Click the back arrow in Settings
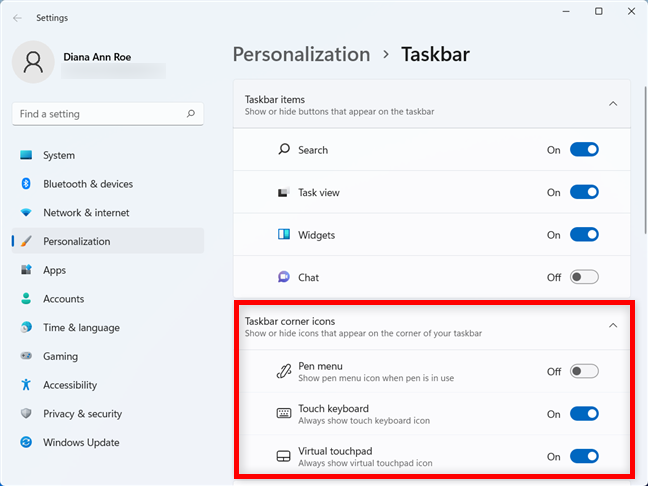The image size is (648, 486). tap(17, 17)
